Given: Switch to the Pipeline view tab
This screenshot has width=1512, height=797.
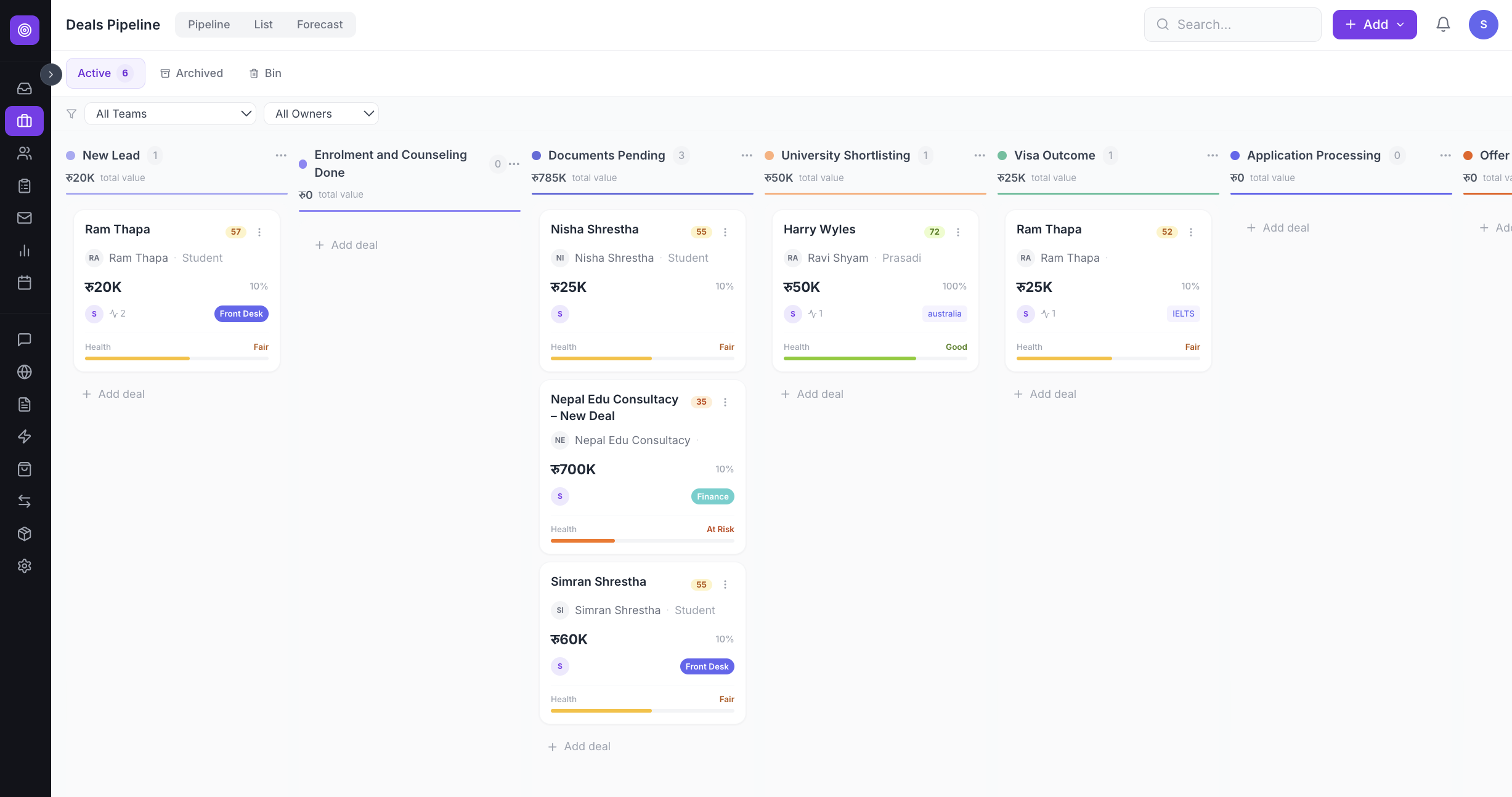Looking at the screenshot, I should [x=209, y=25].
